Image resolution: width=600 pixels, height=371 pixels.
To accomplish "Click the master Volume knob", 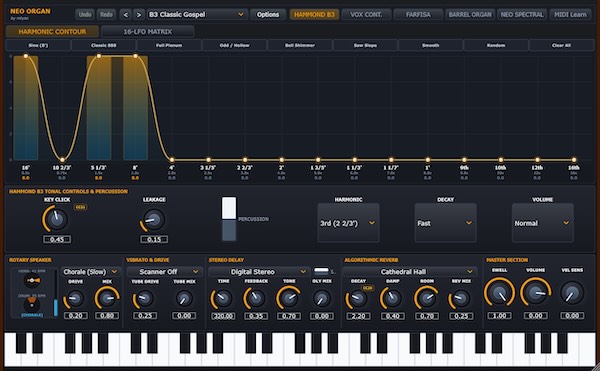I will (535, 293).
